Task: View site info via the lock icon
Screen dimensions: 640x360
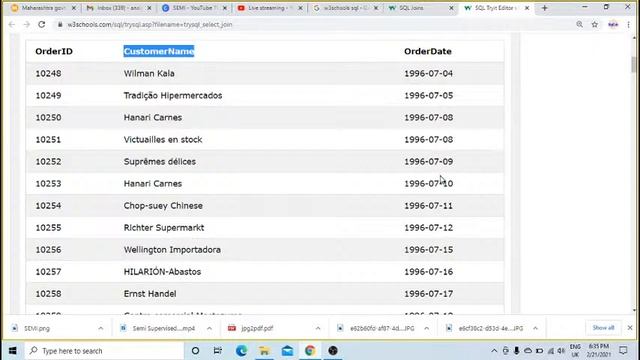Action: [60, 24]
